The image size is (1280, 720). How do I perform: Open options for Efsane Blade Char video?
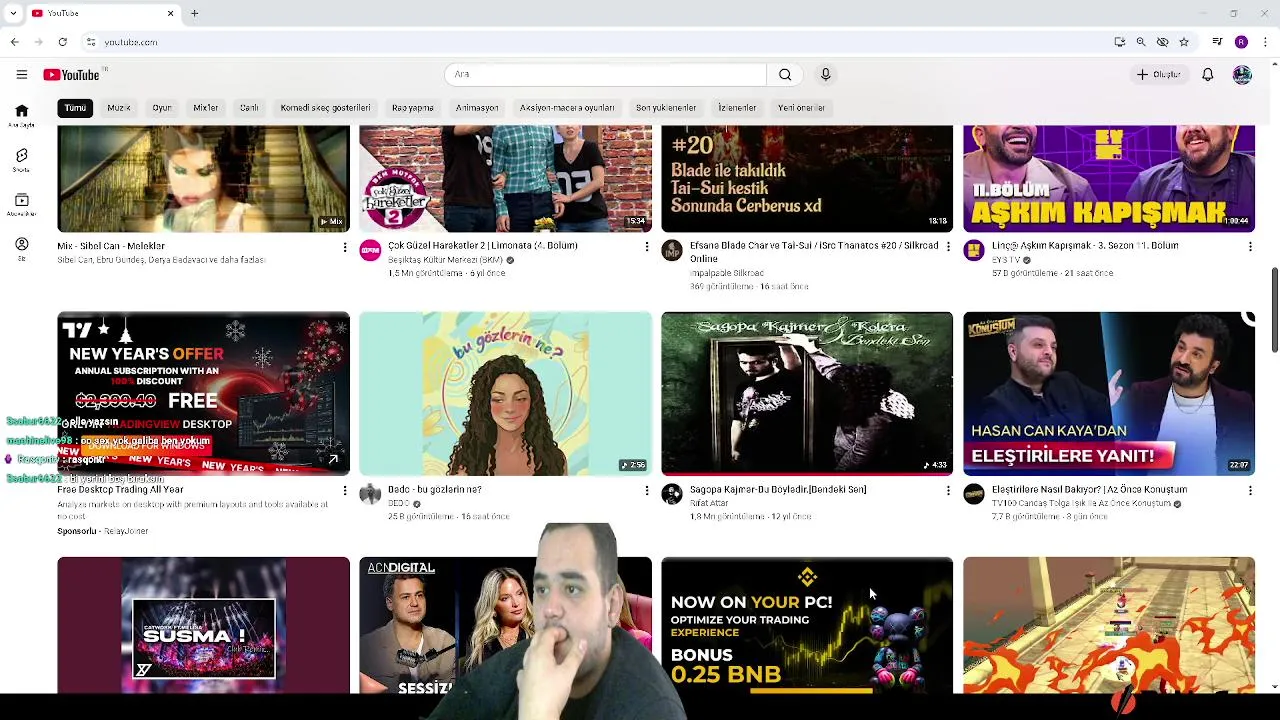point(948,246)
